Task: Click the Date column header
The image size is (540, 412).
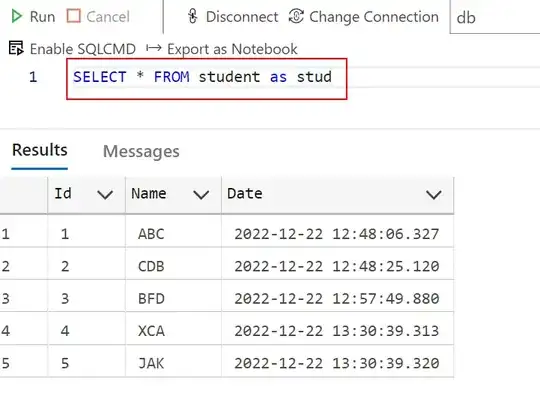Action: tap(338, 194)
